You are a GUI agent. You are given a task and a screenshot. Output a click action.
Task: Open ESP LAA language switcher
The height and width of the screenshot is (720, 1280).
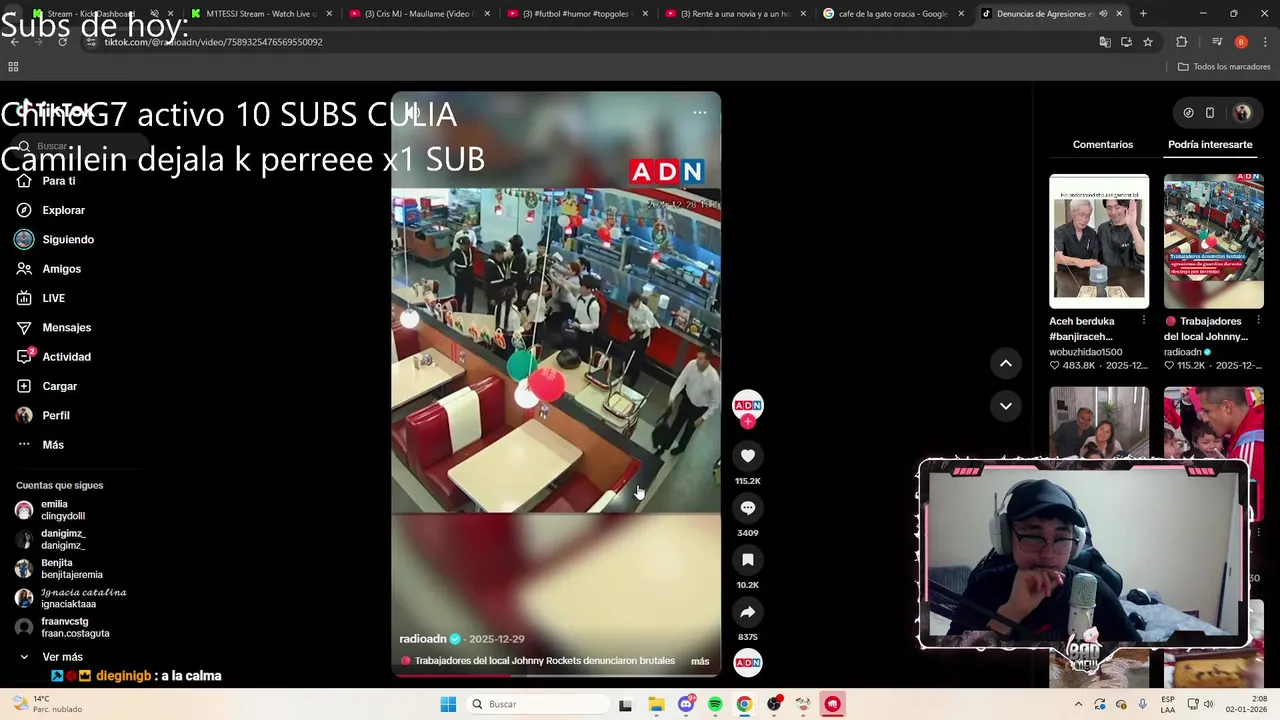point(1168,704)
